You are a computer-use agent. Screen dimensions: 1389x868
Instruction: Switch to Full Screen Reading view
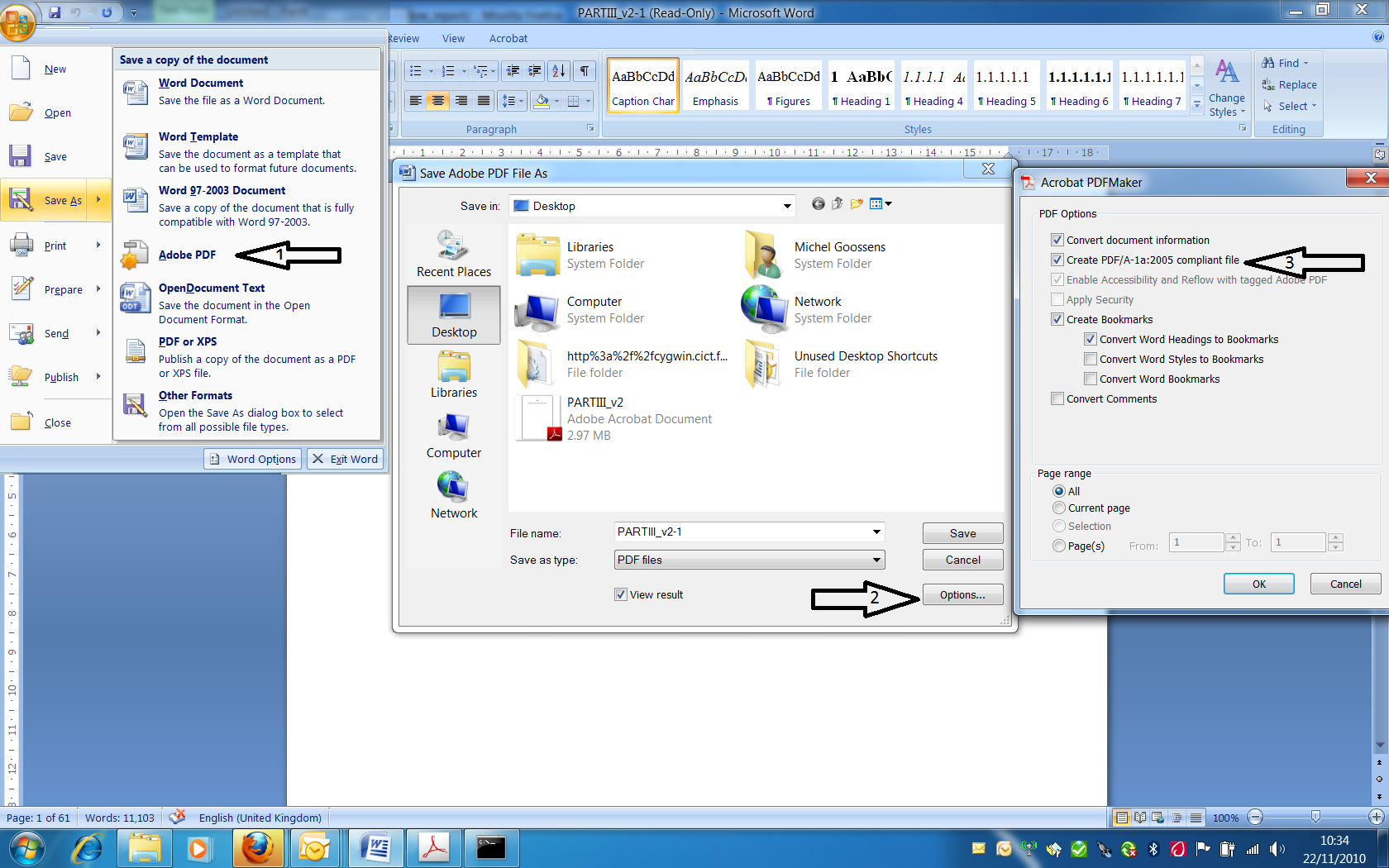1140,818
